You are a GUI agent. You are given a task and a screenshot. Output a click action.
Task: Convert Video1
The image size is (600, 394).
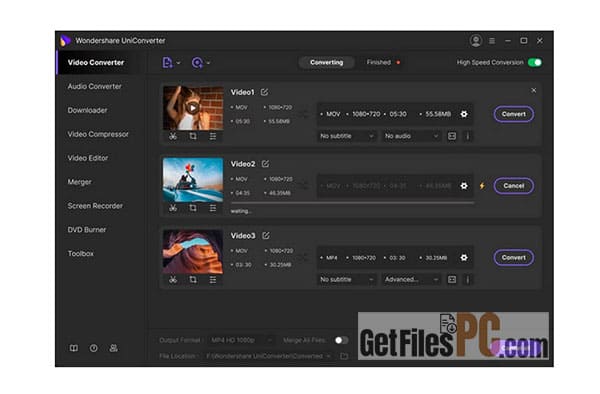(514, 114)
